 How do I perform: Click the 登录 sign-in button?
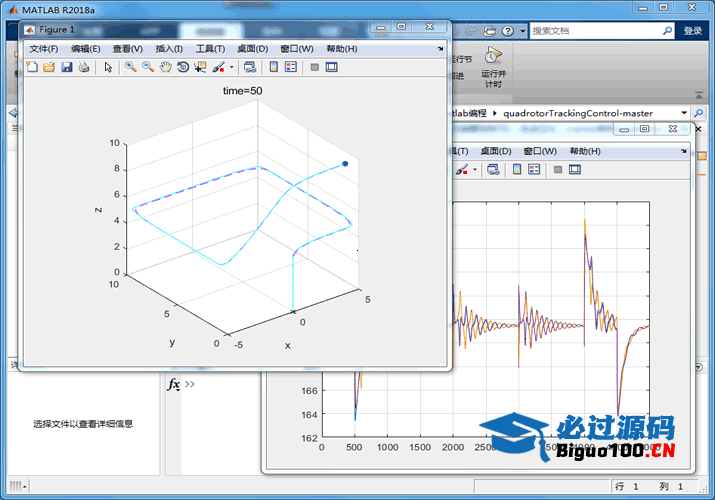tap(693, 31)
